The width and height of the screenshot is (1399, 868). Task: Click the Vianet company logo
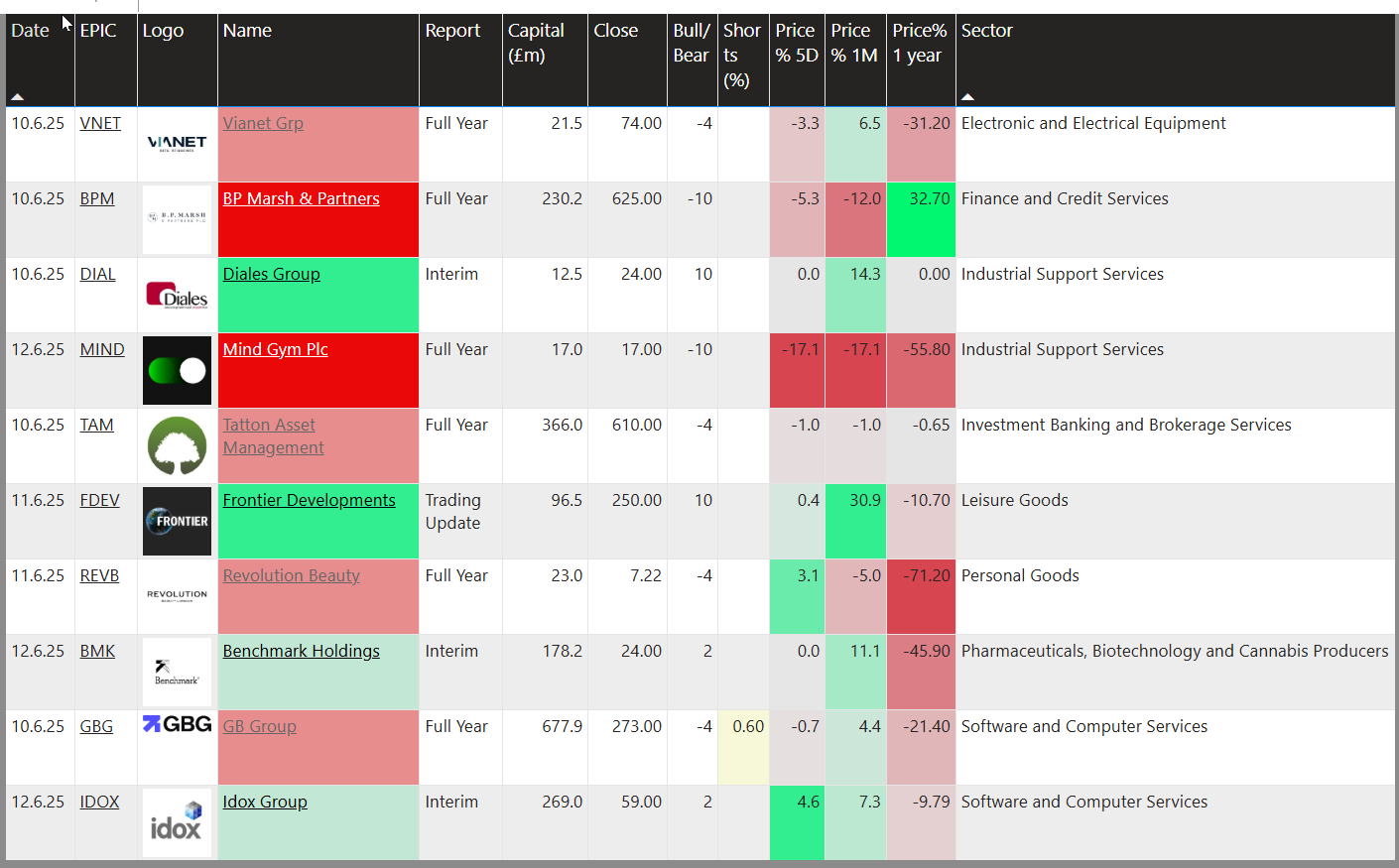pos(177,144)
